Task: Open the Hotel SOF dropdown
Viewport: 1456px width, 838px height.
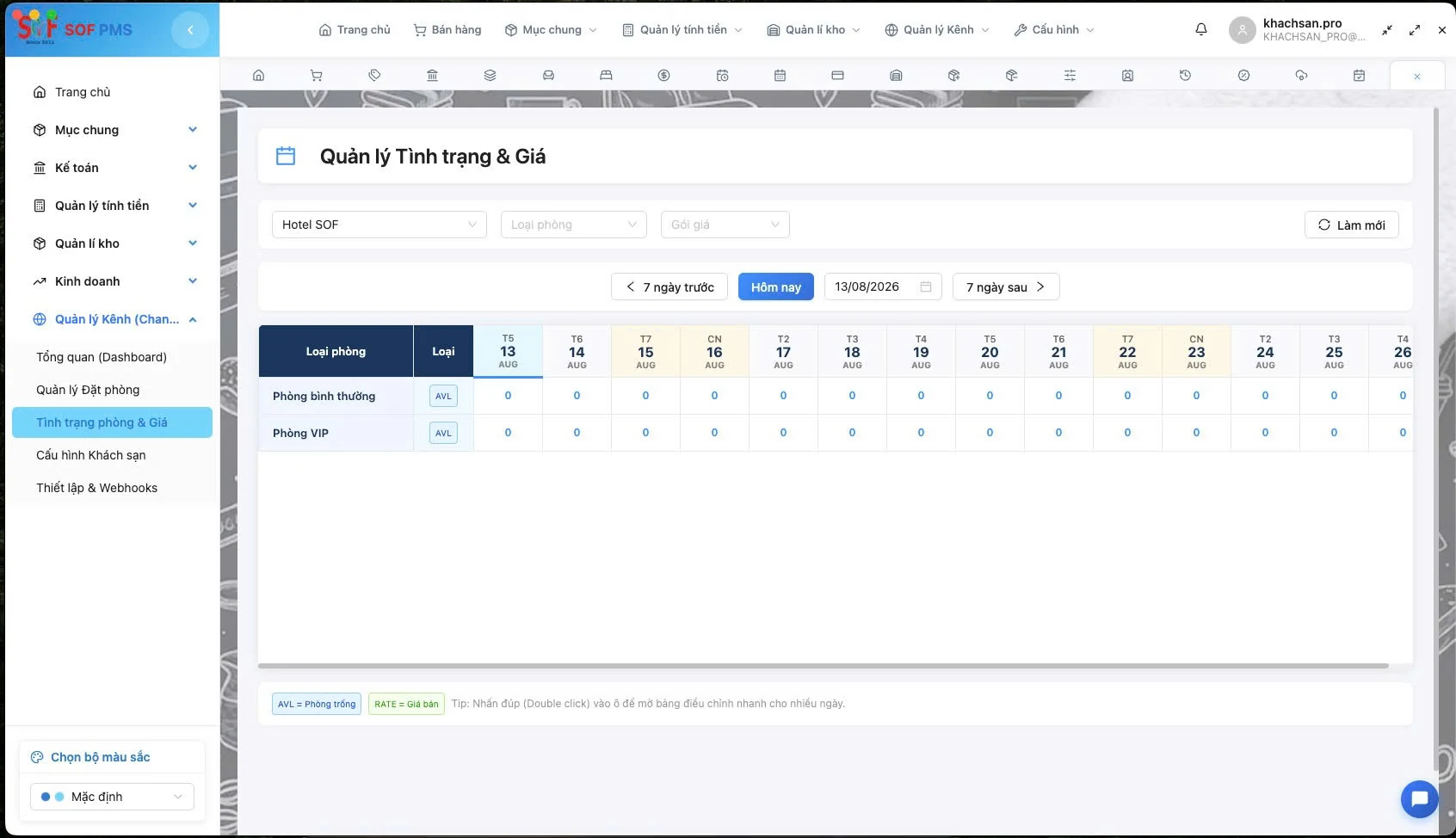Action: (x=379, y=225)
